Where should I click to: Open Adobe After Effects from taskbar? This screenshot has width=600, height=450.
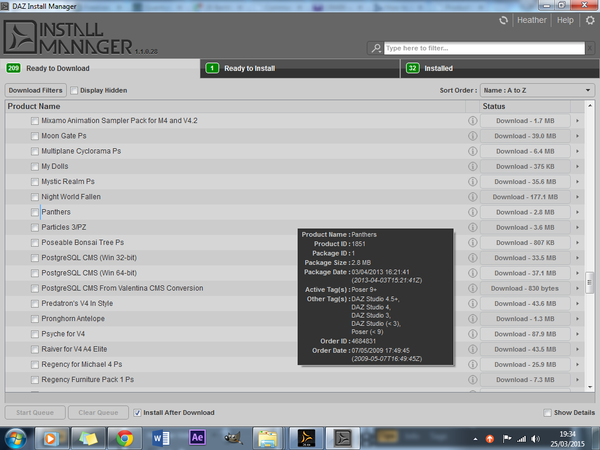[197, 438]
